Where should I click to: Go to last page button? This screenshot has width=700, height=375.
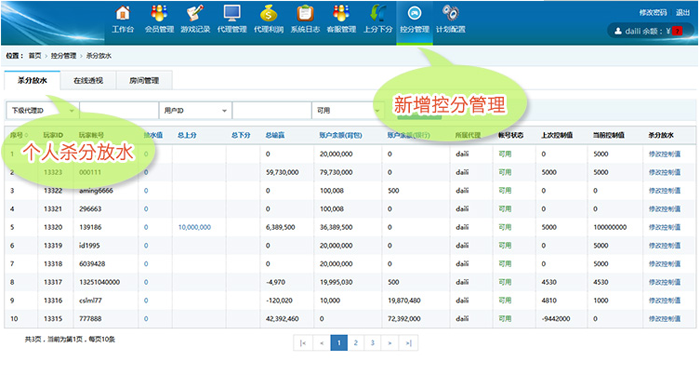pyautogui.click(x=408, y=343)
